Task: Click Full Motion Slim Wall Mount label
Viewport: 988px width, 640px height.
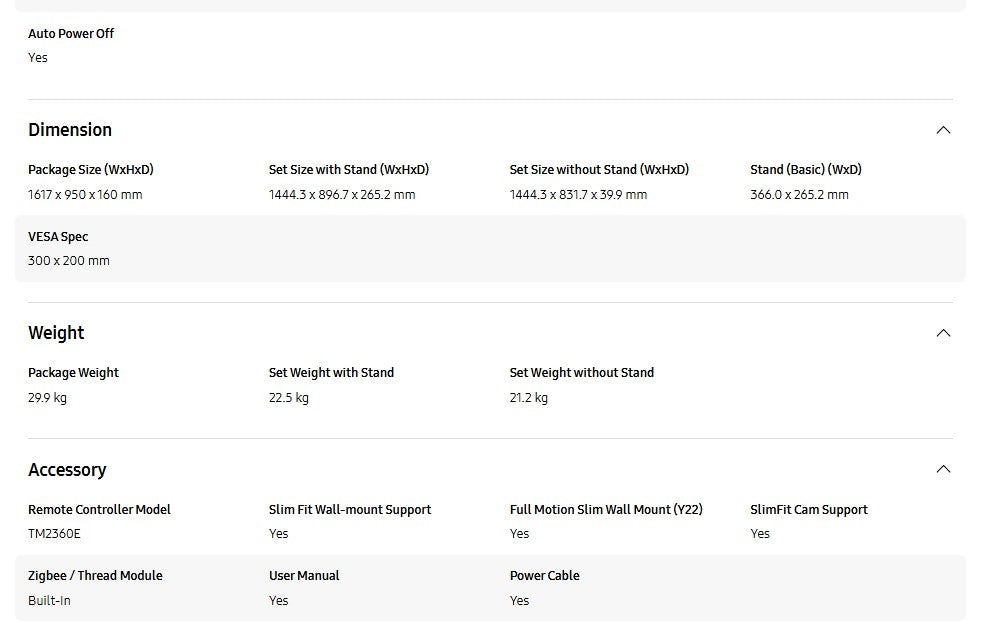Action: click(606, 510)
